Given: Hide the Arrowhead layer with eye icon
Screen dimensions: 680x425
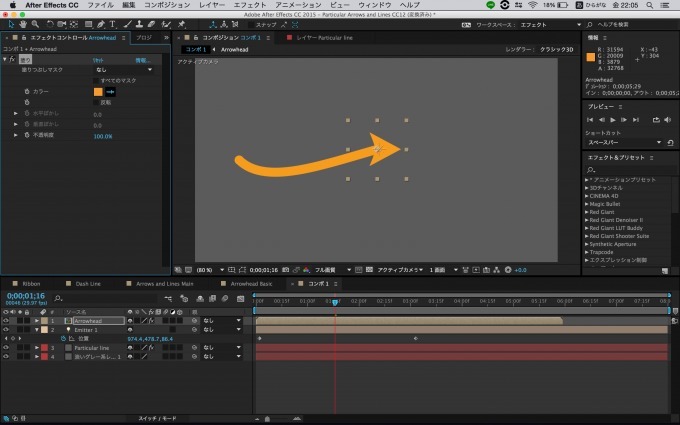Looking at the screenshot, I should coord(6,320).
